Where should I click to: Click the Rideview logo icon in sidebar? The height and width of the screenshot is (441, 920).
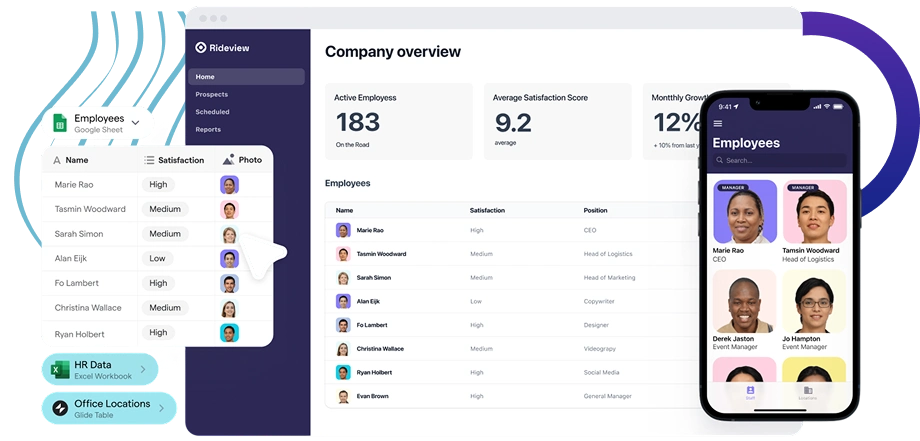point(201,47)
